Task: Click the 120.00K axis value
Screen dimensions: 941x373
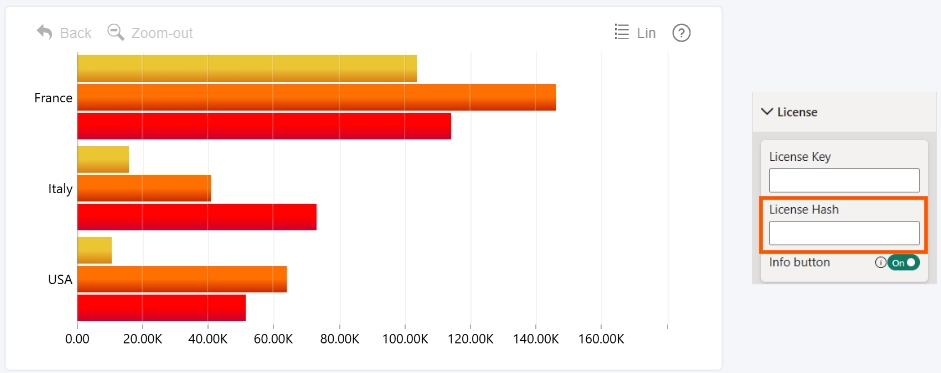Action: click(470, 339)
